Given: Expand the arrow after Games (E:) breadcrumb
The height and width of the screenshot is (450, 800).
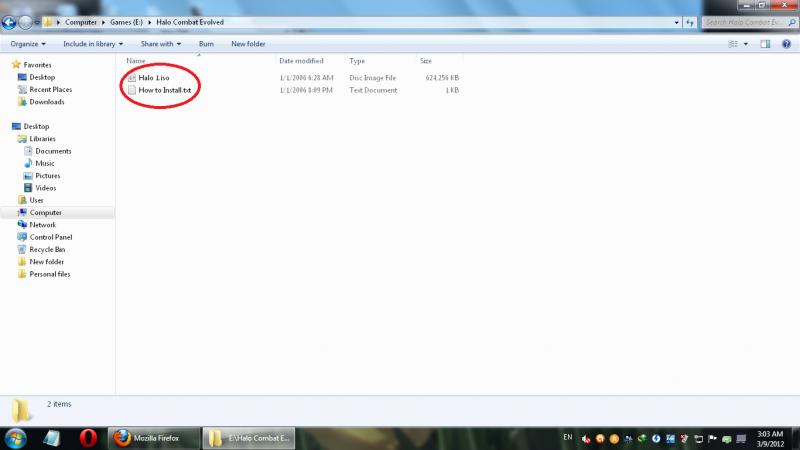Looking at the screenshot, I should pyautogui.click(x=149, y=22).
